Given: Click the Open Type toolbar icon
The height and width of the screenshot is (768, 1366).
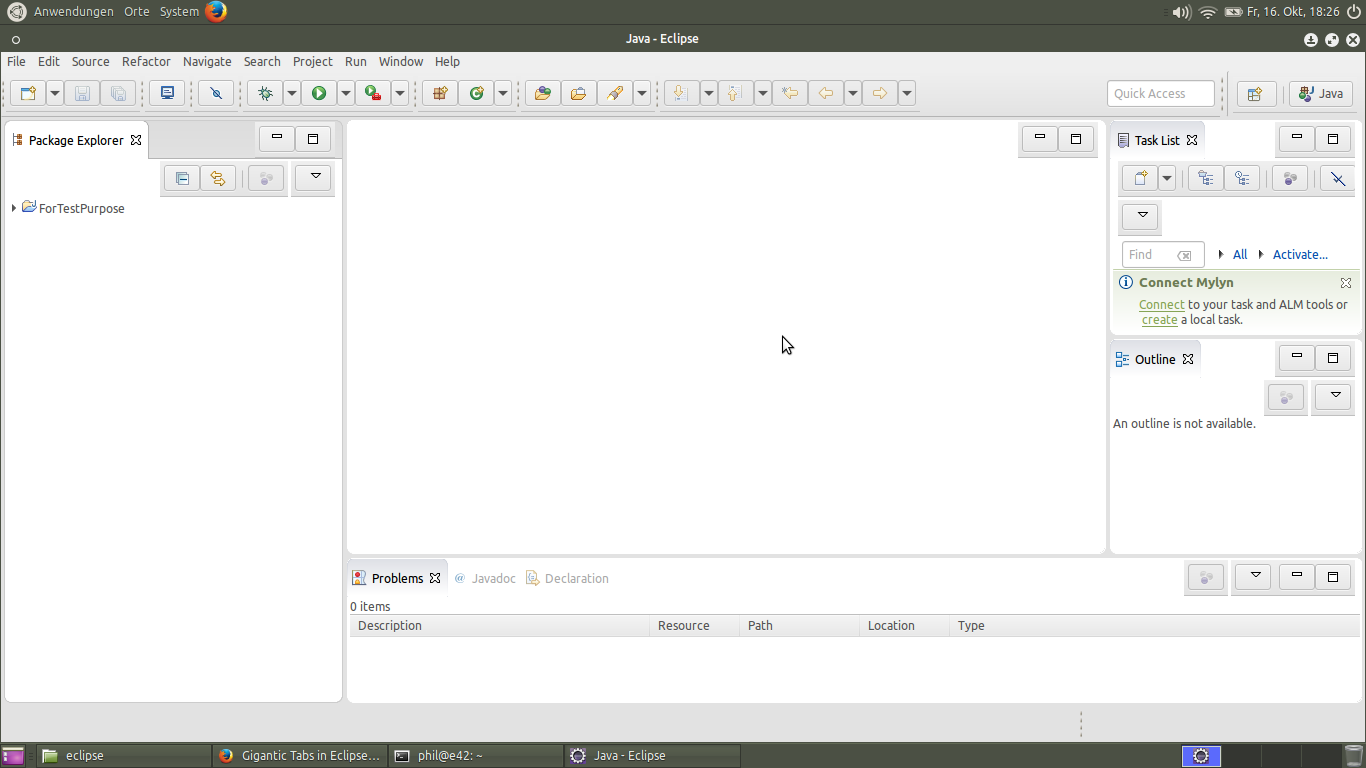Looking at the screenshot, I should [x=543, y=93].
